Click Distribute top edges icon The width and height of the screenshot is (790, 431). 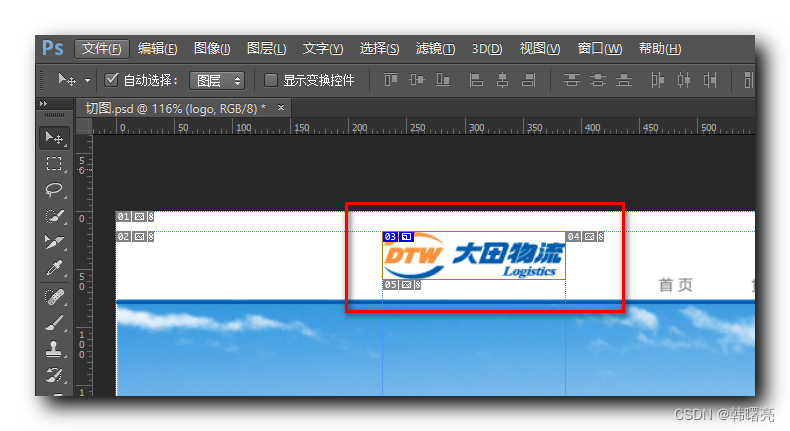tap(571, 80)
